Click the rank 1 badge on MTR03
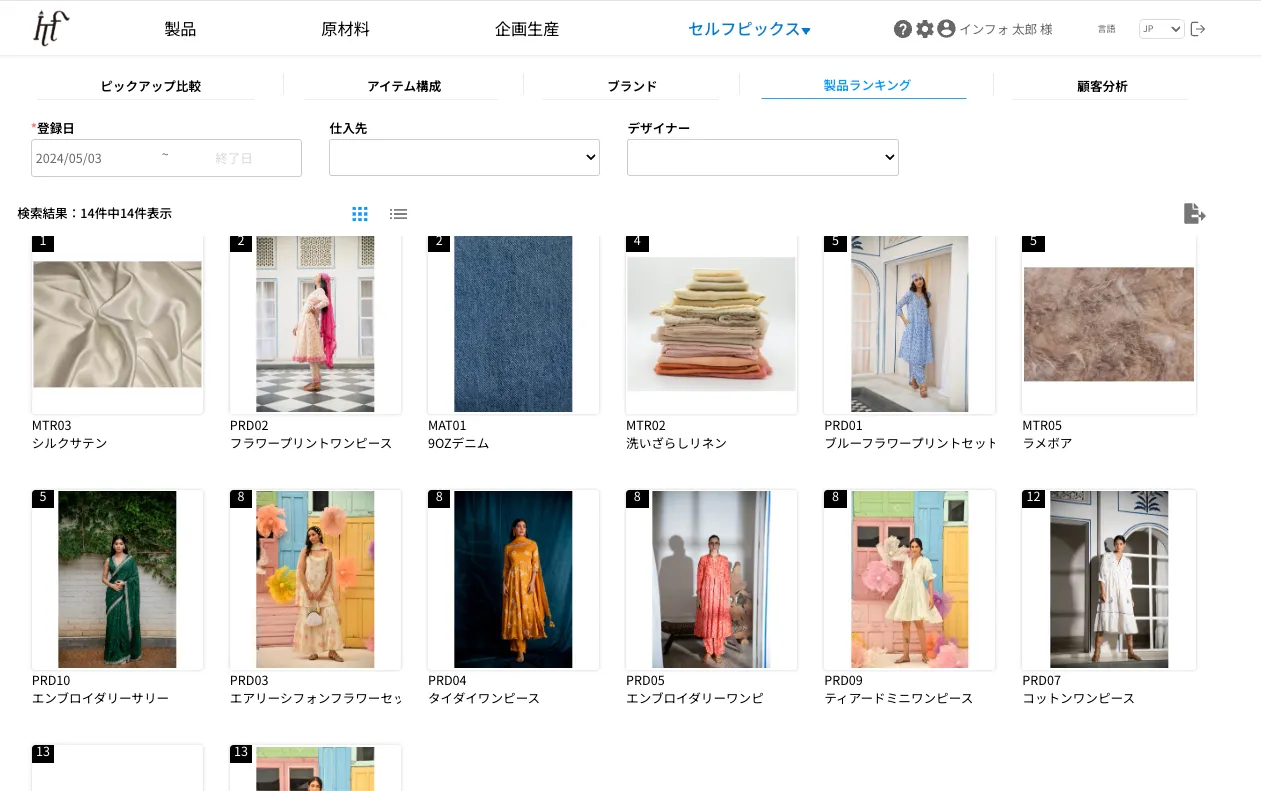The image size is (1261, 791). pyautogui.click(x=43, y=243)
